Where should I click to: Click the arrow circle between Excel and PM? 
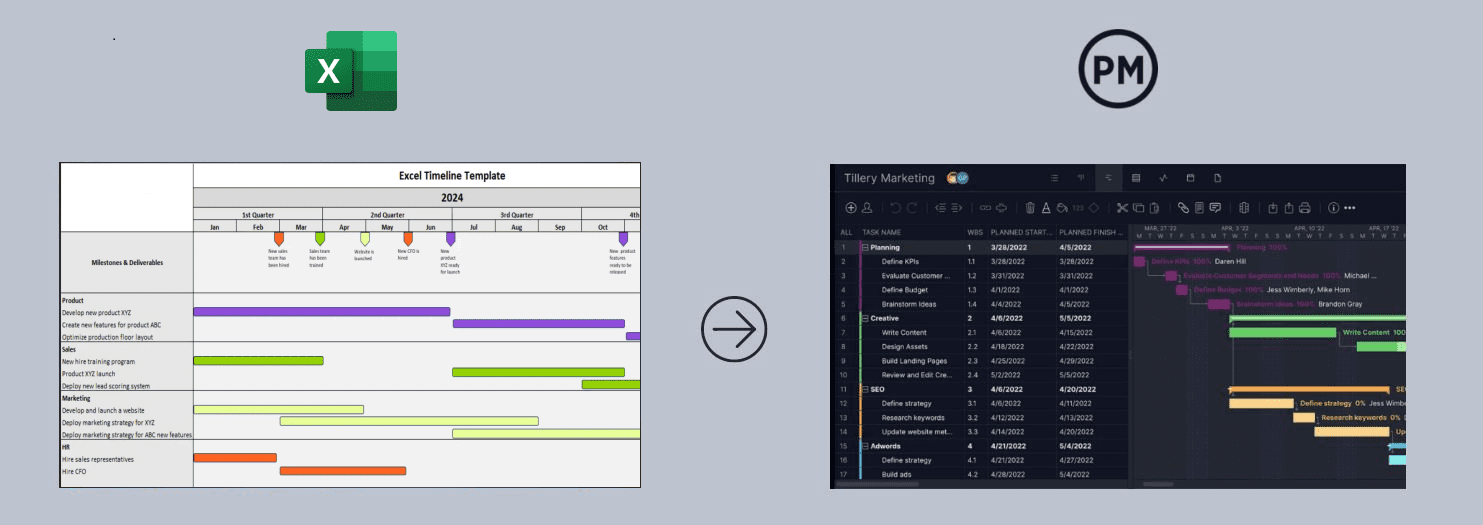click(x=734, y=328)
